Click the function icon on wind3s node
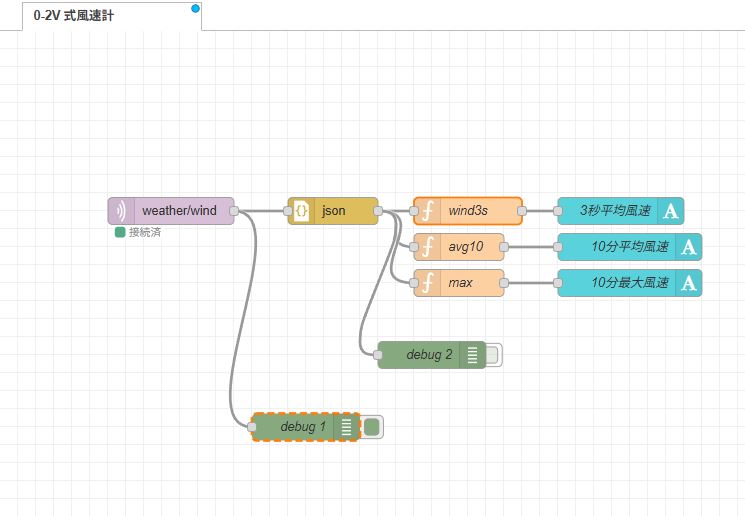745x516 pixels. point(428,211)
